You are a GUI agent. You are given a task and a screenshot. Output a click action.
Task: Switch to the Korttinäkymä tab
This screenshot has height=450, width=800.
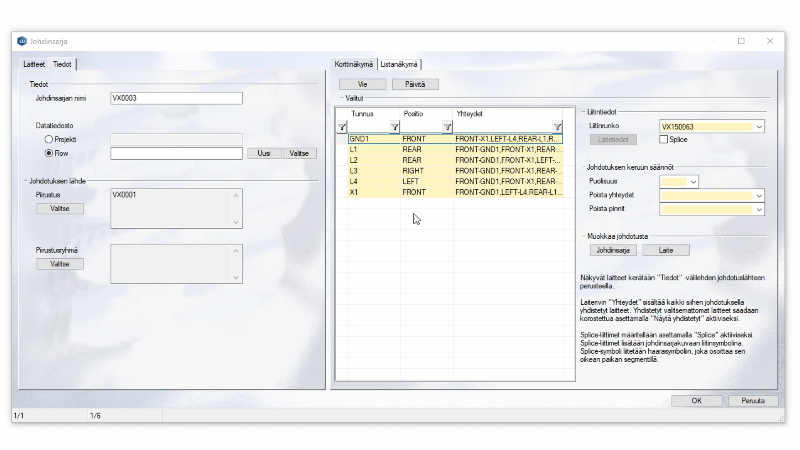(x=354, y=64)
